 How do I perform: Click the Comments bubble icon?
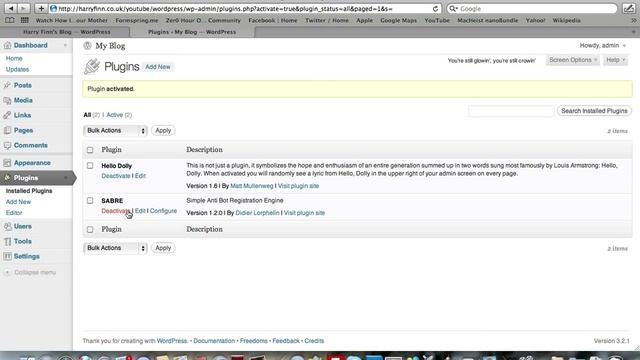click(x=7, y=145)
